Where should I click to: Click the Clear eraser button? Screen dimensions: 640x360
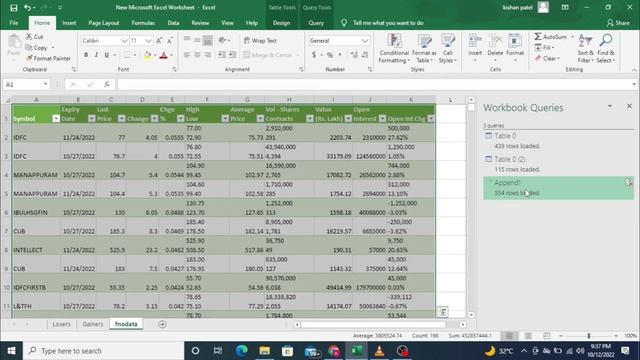click(x=547, y=58)
